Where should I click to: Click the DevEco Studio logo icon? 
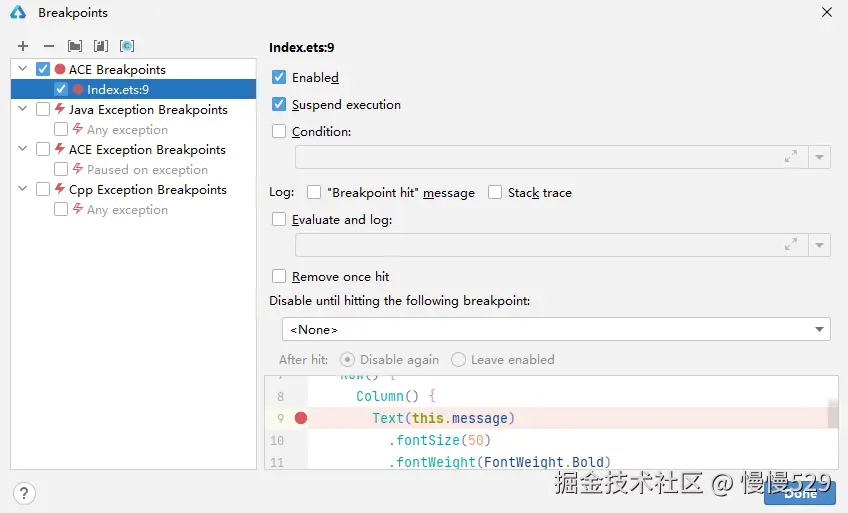[18, 12]
